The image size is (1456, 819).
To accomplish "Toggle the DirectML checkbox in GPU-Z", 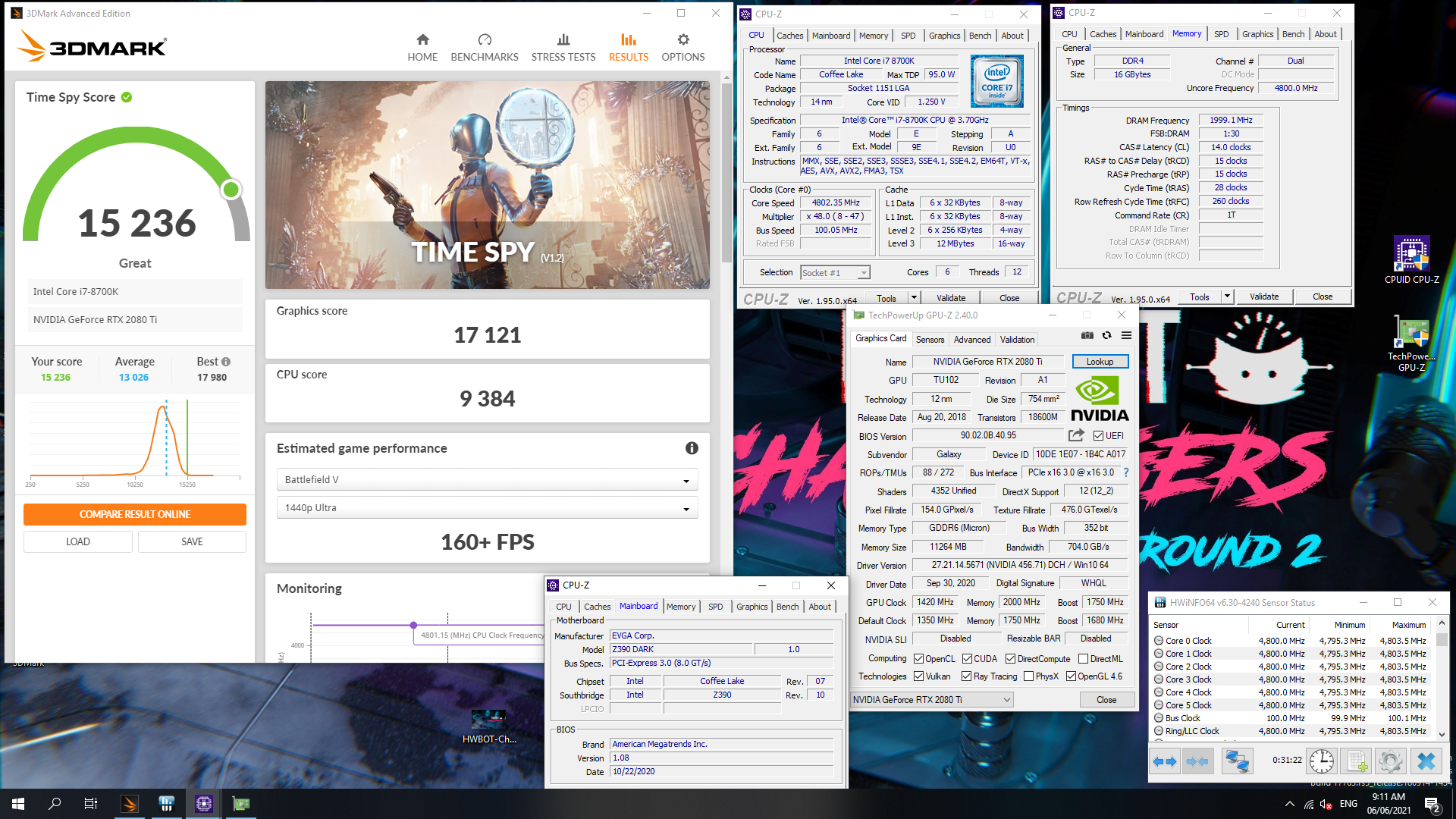I will click(1083, 658).
